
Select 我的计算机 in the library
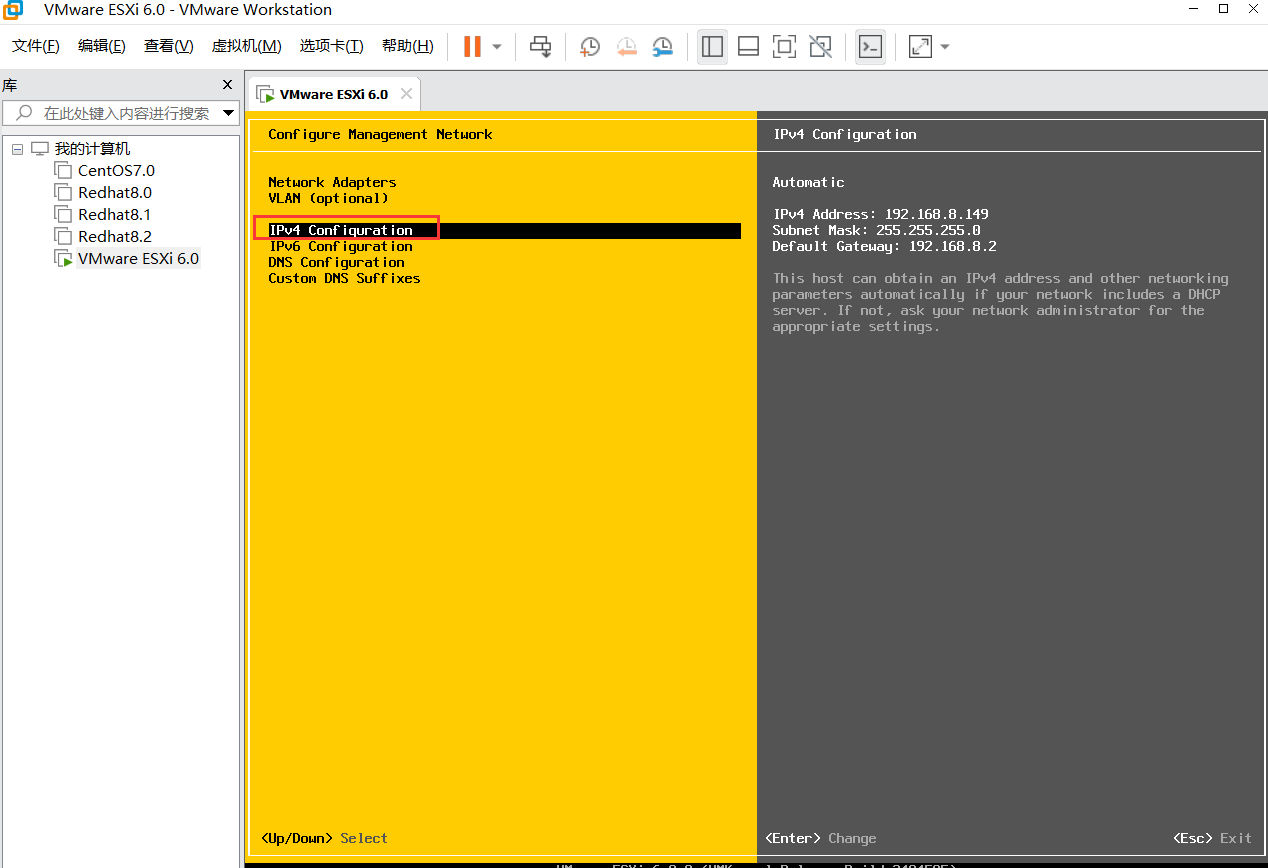[x=92, y=149]
